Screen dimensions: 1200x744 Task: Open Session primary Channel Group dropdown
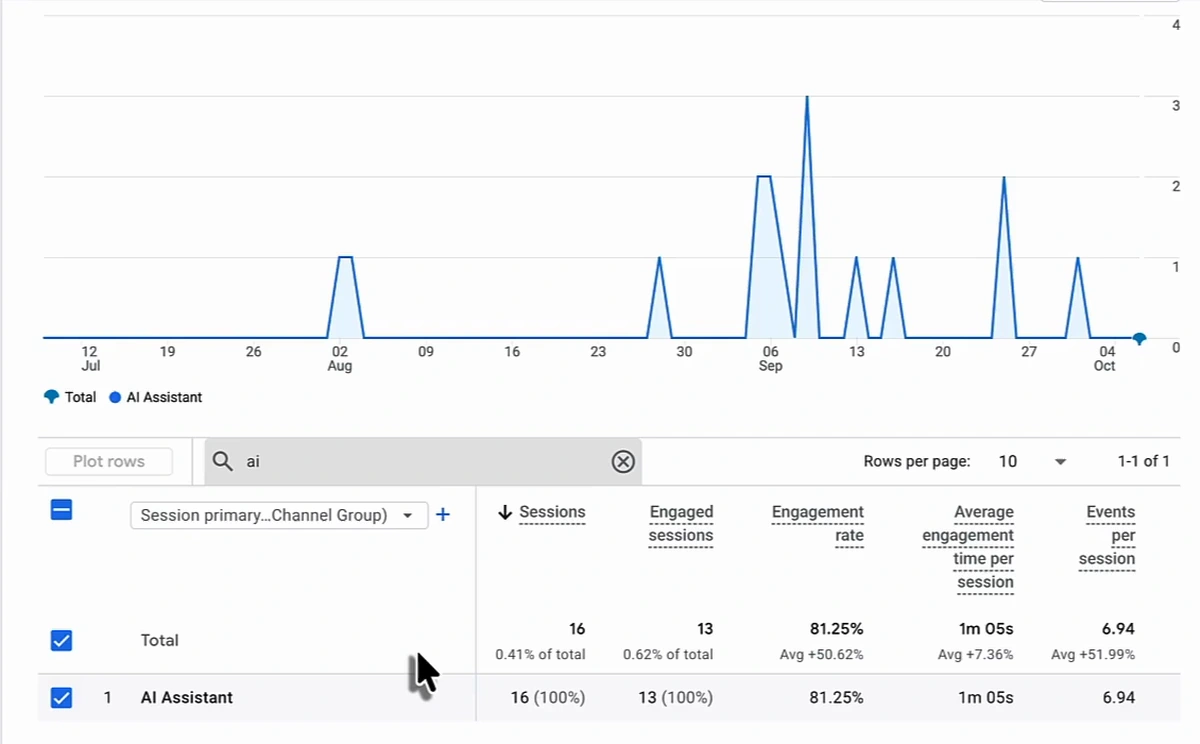(279, 515)
